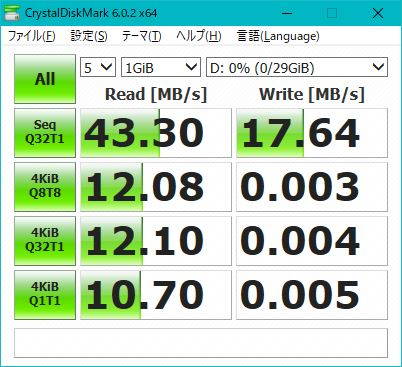Screen dimensions: 402x367
Task: Start the 4KiB Q32T1 test
Action: point(45,241)
